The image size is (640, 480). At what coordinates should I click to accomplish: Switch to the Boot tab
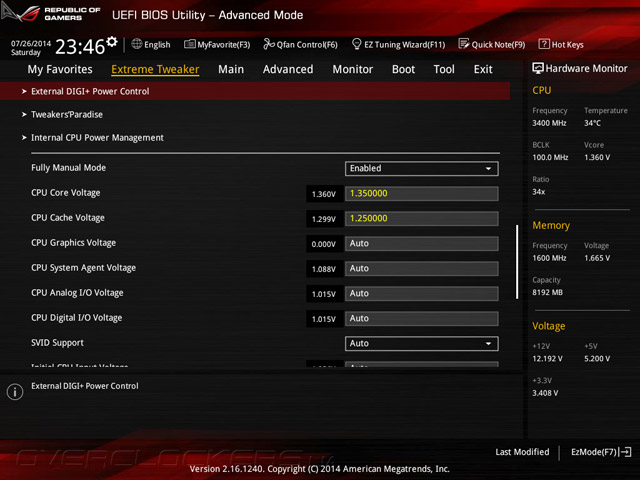403,69
